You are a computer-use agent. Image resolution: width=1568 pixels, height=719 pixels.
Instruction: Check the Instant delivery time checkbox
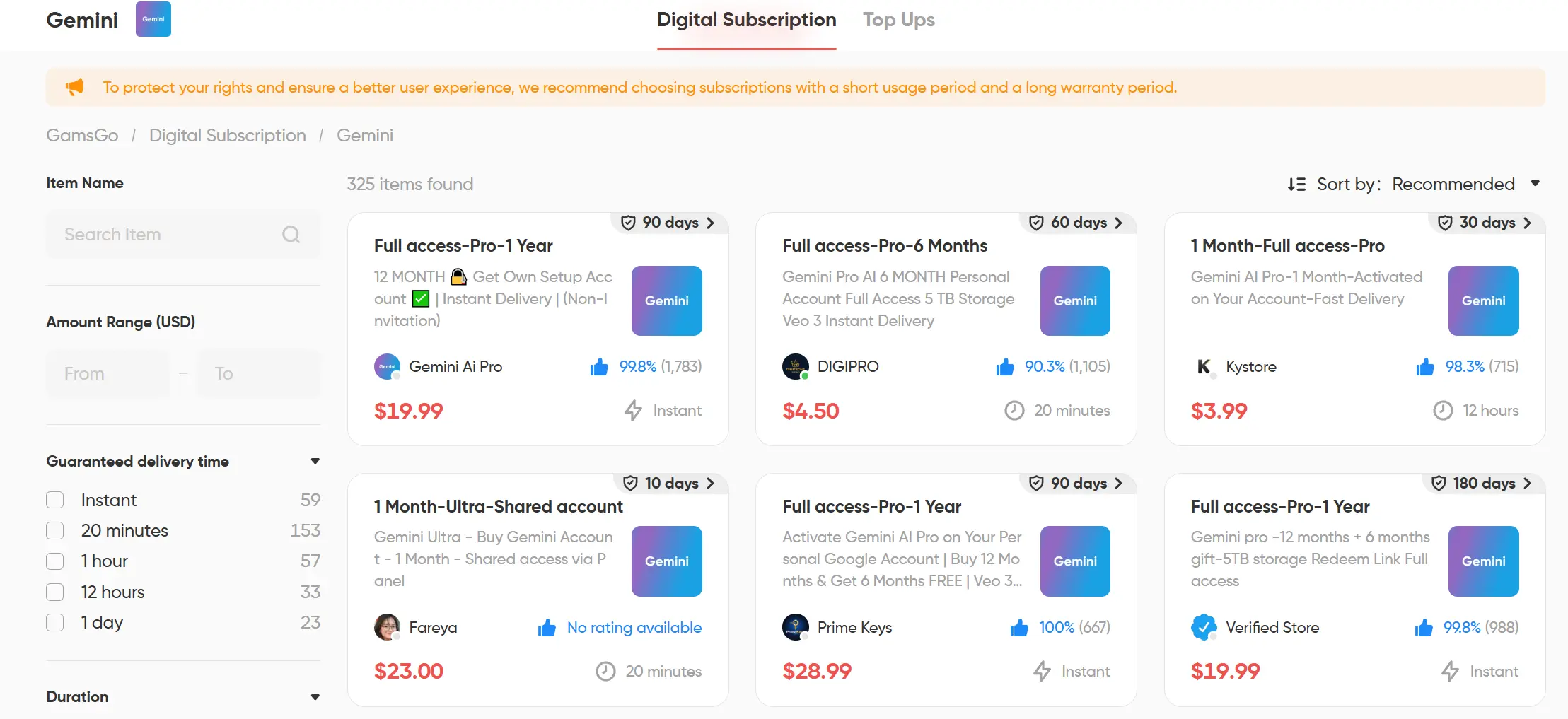[x=55, y=500]
